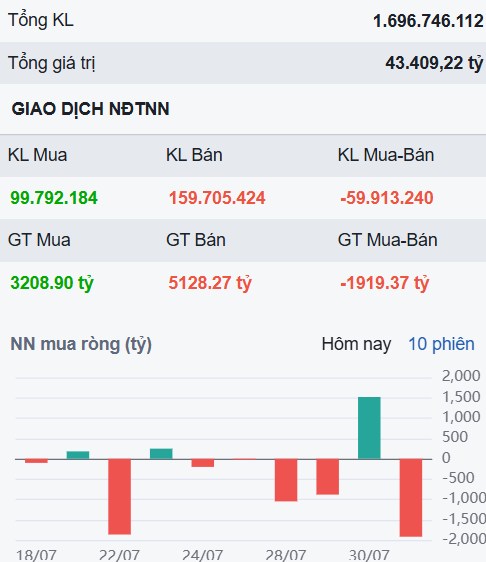This screenshot has height=562, width=486.
Task: Click the small red bar for 24/07
Action: pos(203,463)
